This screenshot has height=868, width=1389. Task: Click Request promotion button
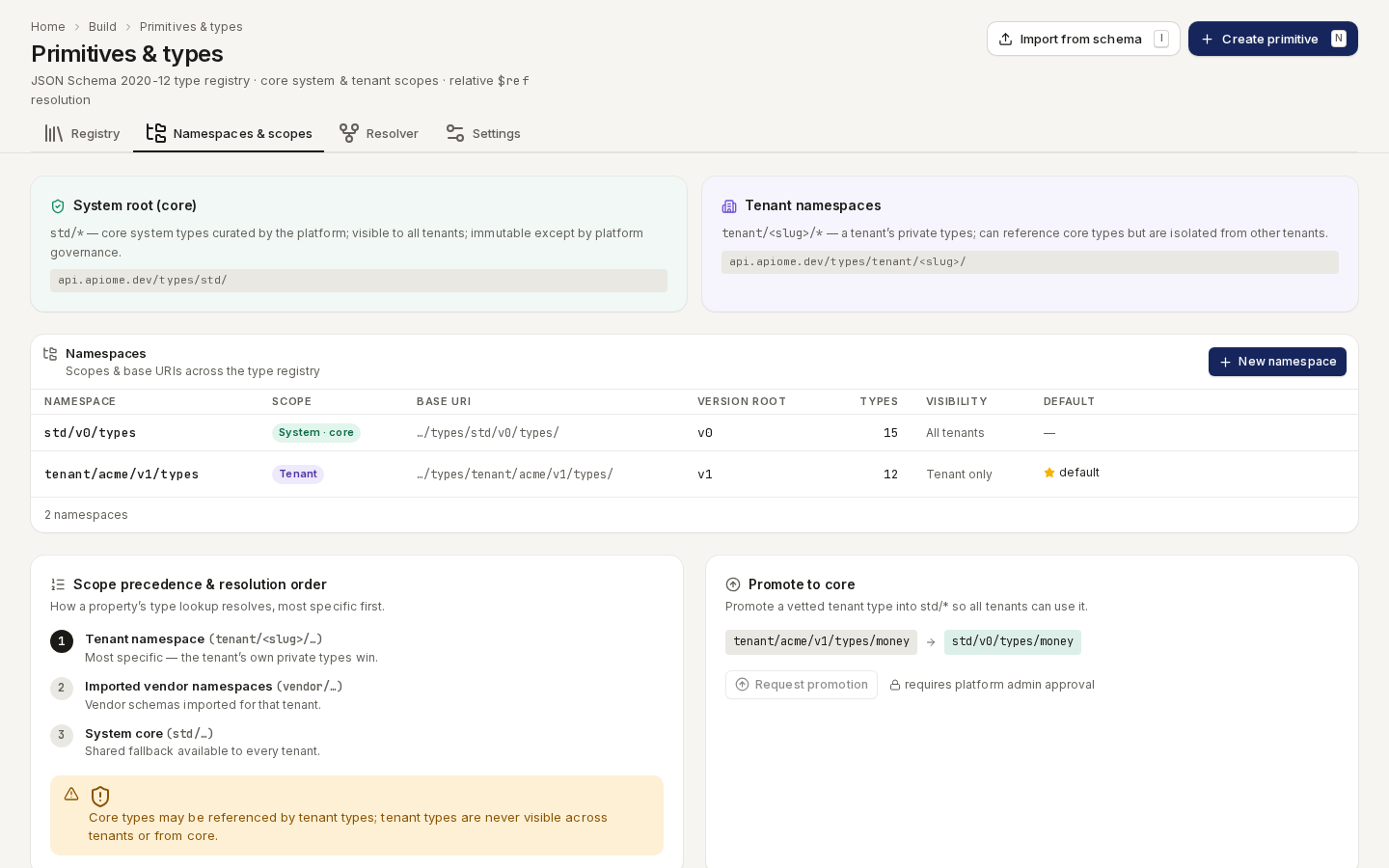click(x=802, y=685)
